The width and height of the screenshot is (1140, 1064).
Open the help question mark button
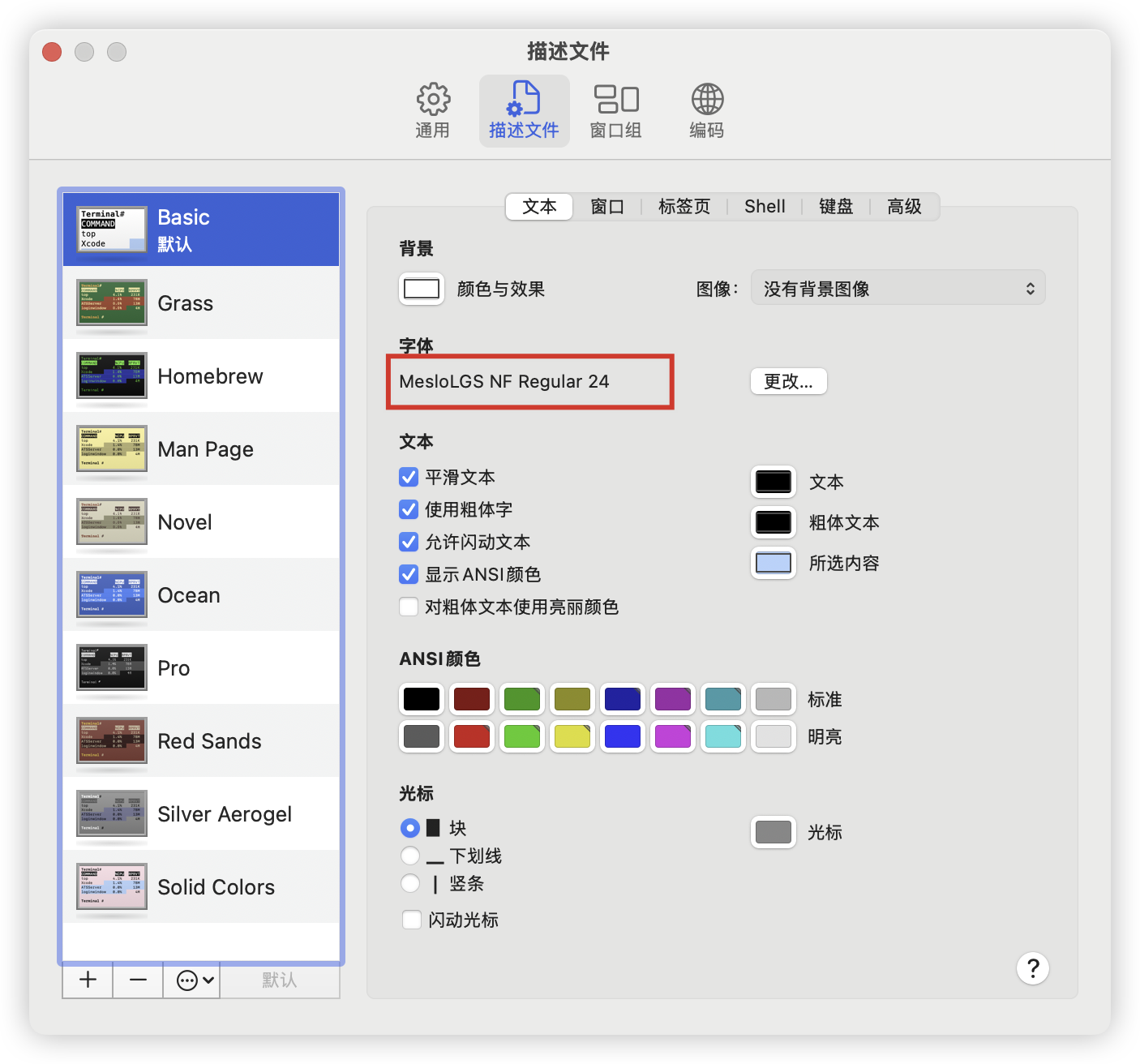tap(1032, 967)
